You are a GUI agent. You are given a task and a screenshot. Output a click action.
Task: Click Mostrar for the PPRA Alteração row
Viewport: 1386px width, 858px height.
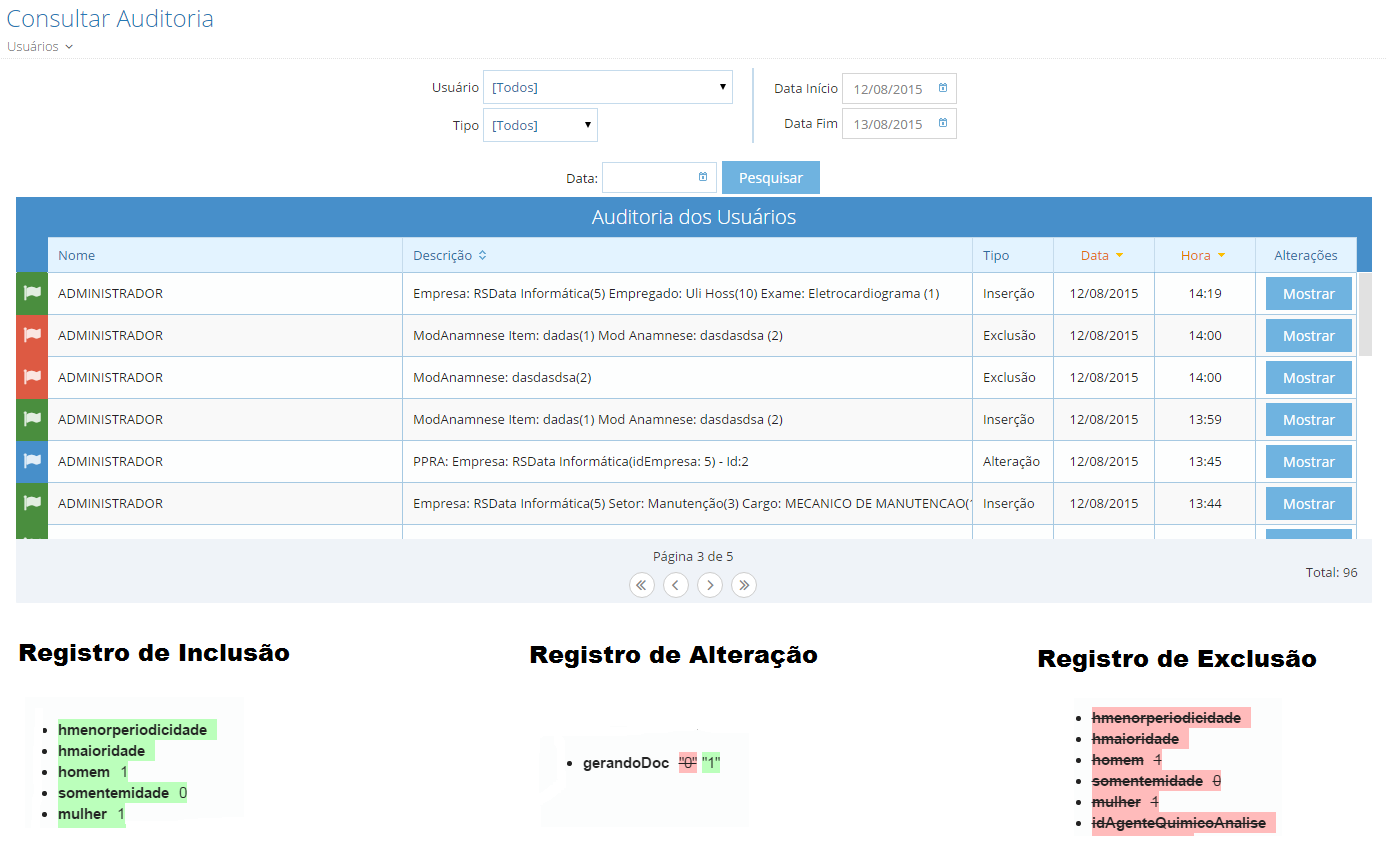(x=1309, y=462)
